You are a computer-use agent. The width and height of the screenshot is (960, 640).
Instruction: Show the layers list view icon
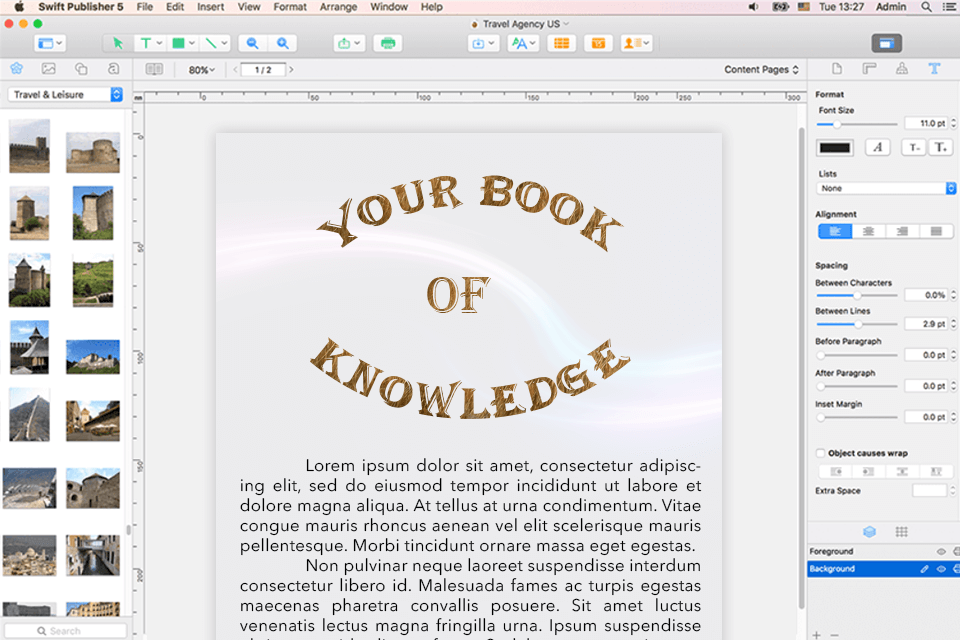[869, 532]
